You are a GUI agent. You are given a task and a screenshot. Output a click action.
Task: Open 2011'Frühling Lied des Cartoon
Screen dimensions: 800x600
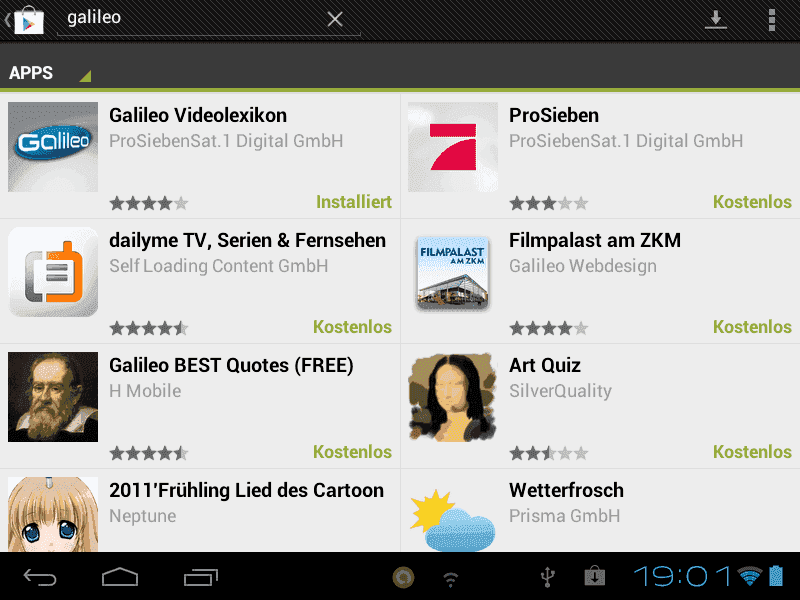(200, 510)
